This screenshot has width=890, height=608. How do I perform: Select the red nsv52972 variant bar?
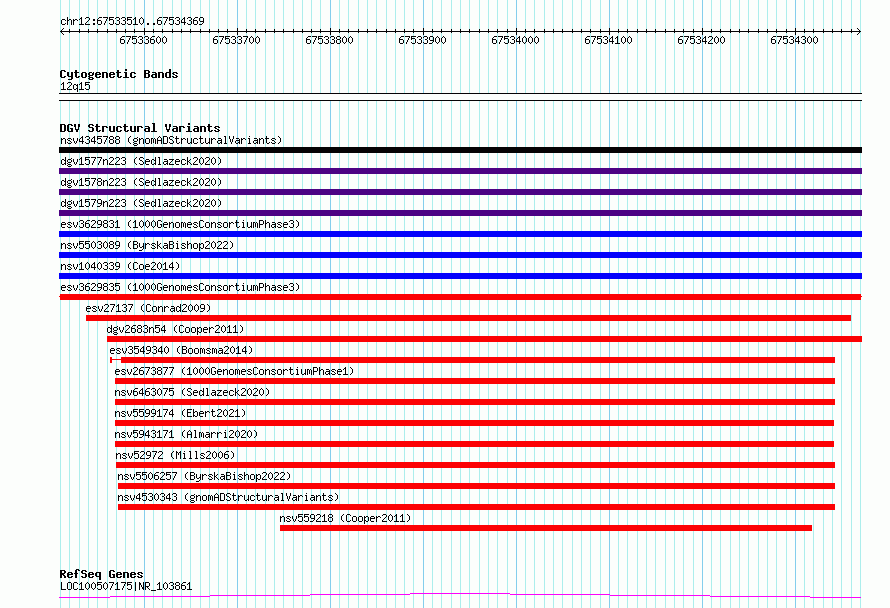[x=476, y=465]
